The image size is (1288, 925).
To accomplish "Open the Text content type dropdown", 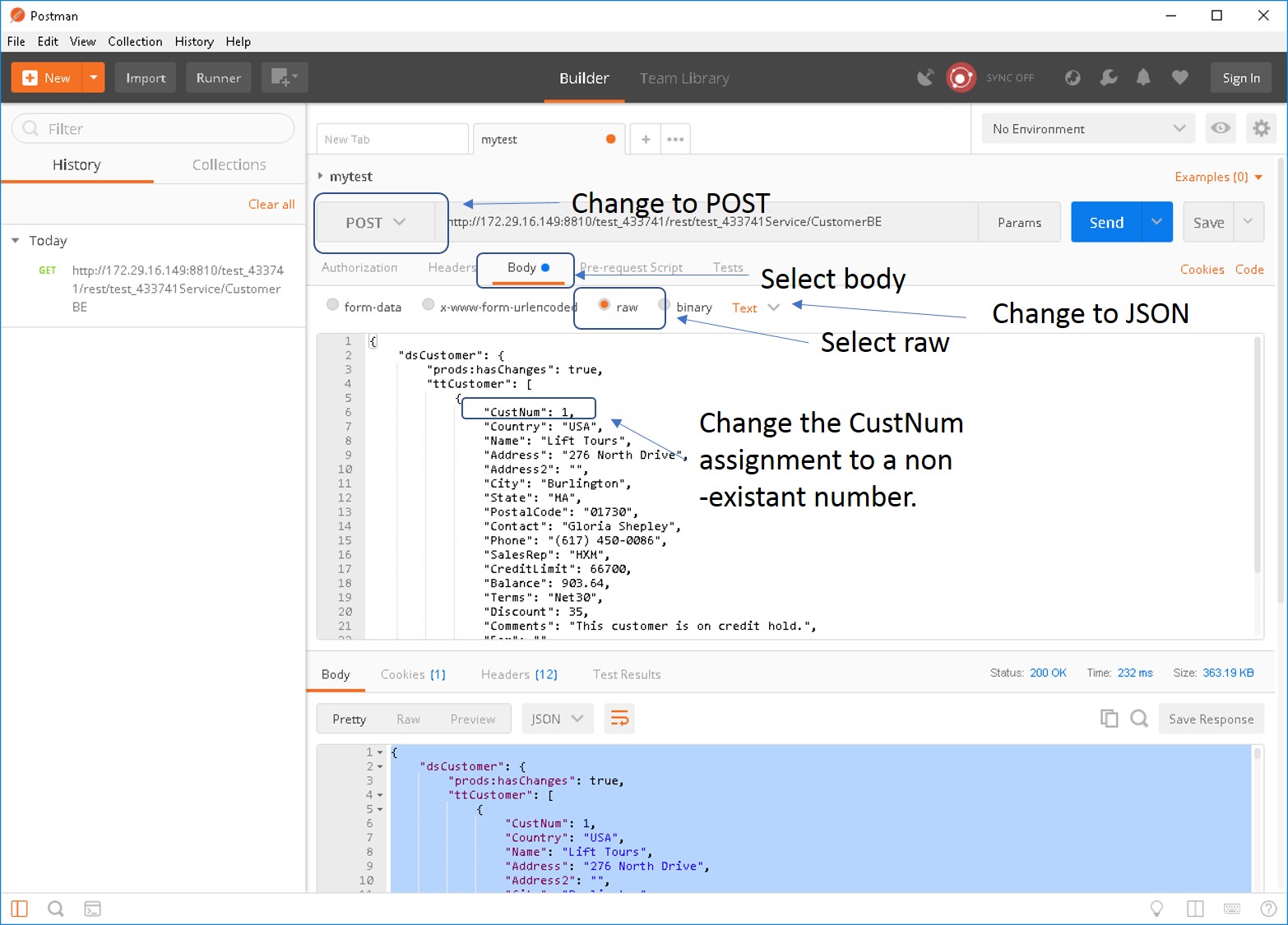I will point(756,308).
